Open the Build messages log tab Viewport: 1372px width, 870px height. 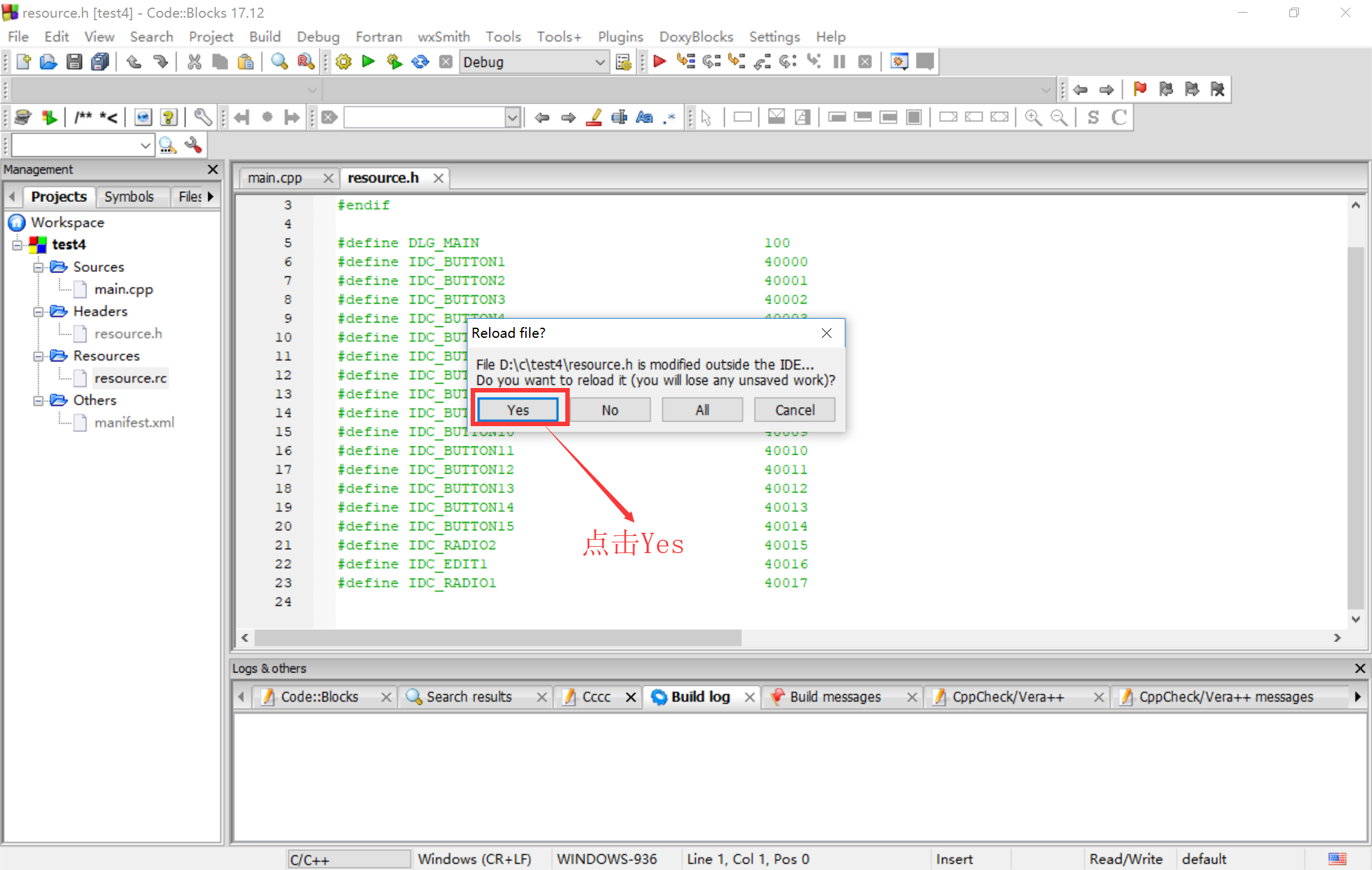click(x=835, y=697)
